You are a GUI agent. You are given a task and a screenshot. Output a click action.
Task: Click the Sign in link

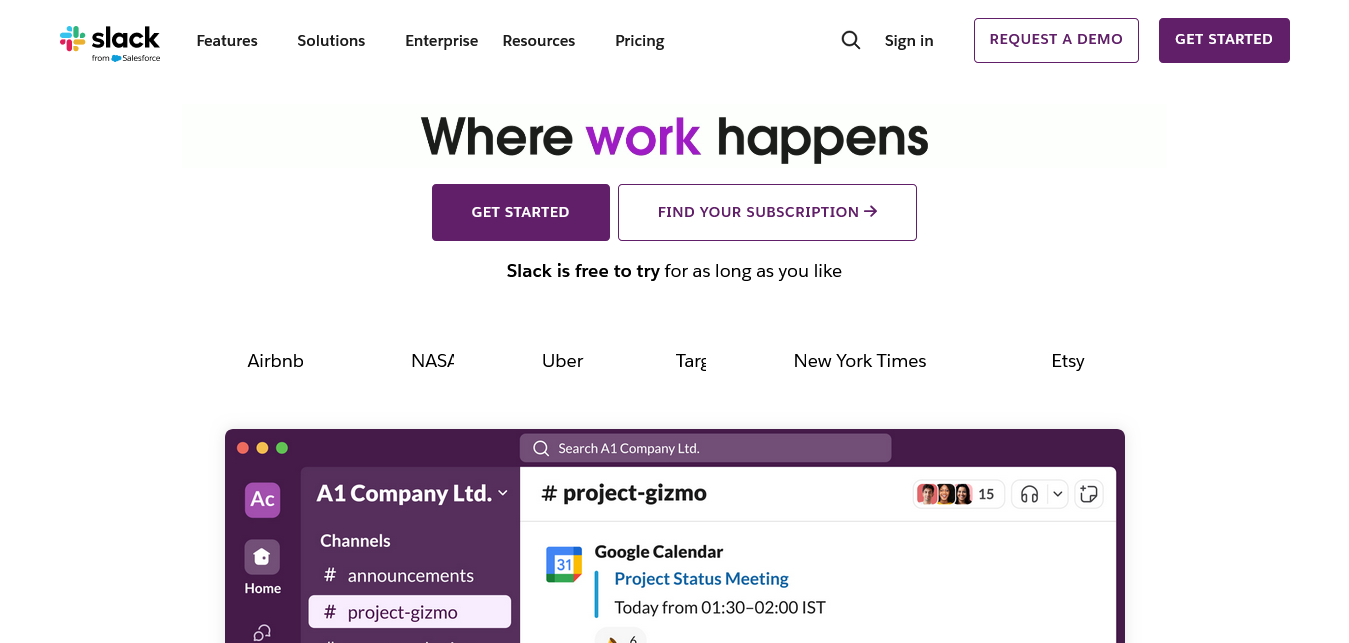(x=909, y=41)
